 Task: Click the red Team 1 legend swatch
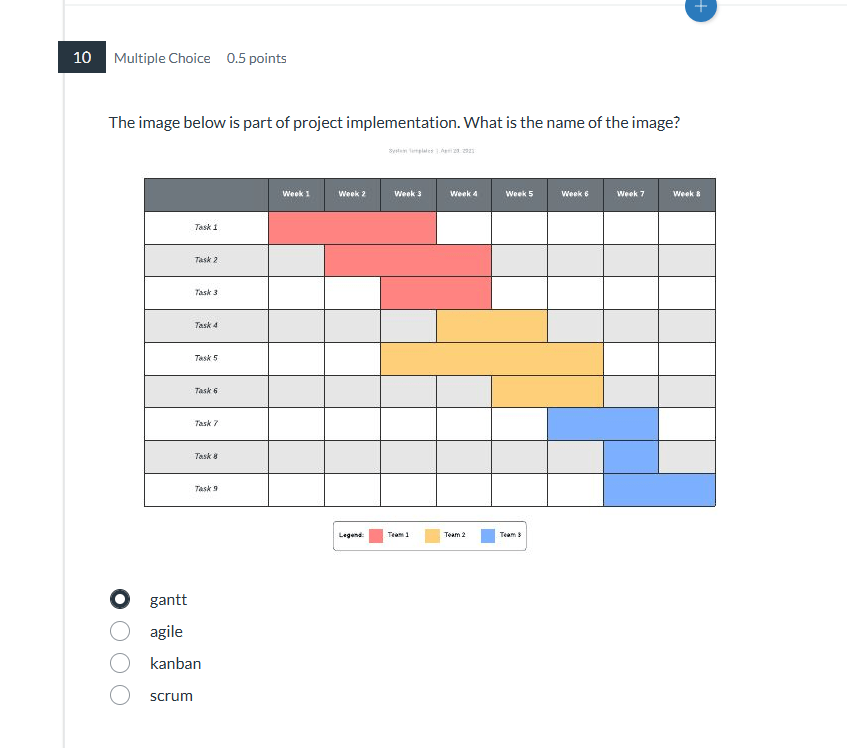[x=376, y=535]
